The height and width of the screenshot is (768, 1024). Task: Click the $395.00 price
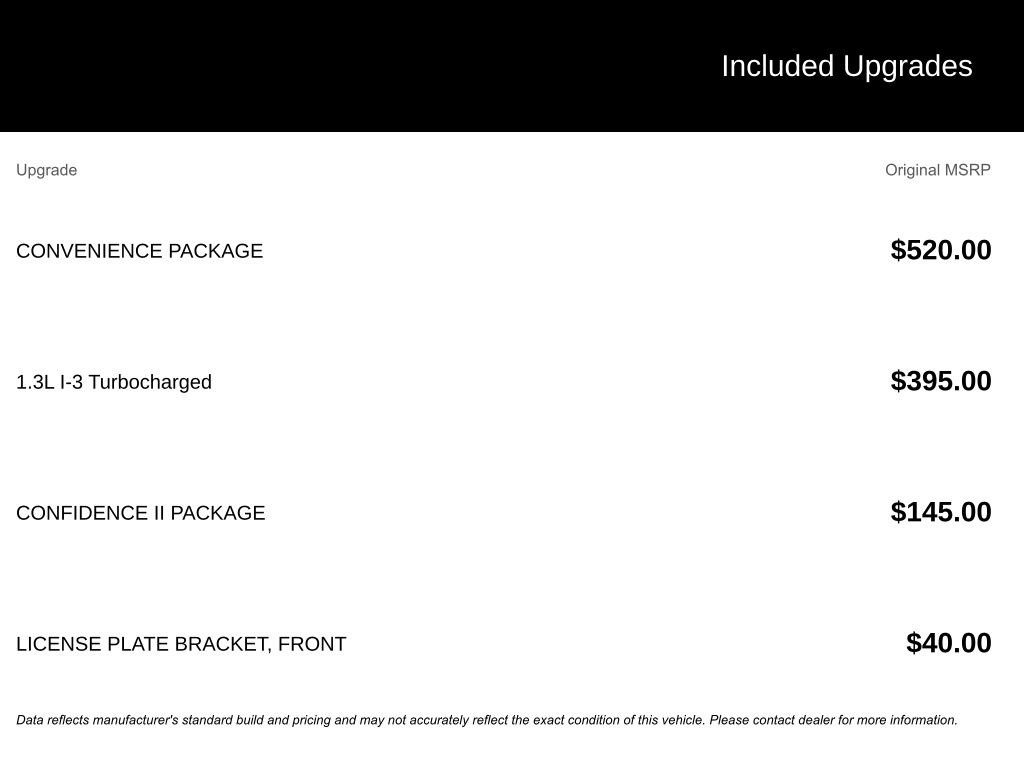pos(940,381)
